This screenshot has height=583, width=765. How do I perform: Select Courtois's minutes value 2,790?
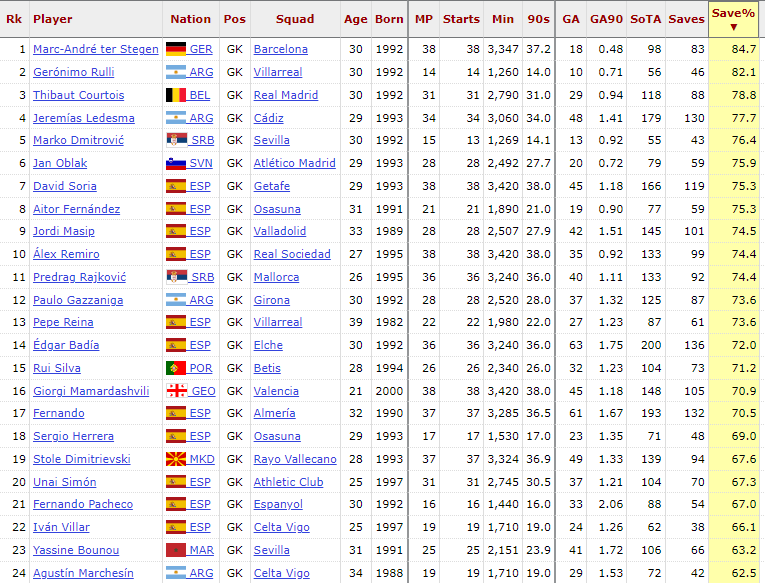503,95
